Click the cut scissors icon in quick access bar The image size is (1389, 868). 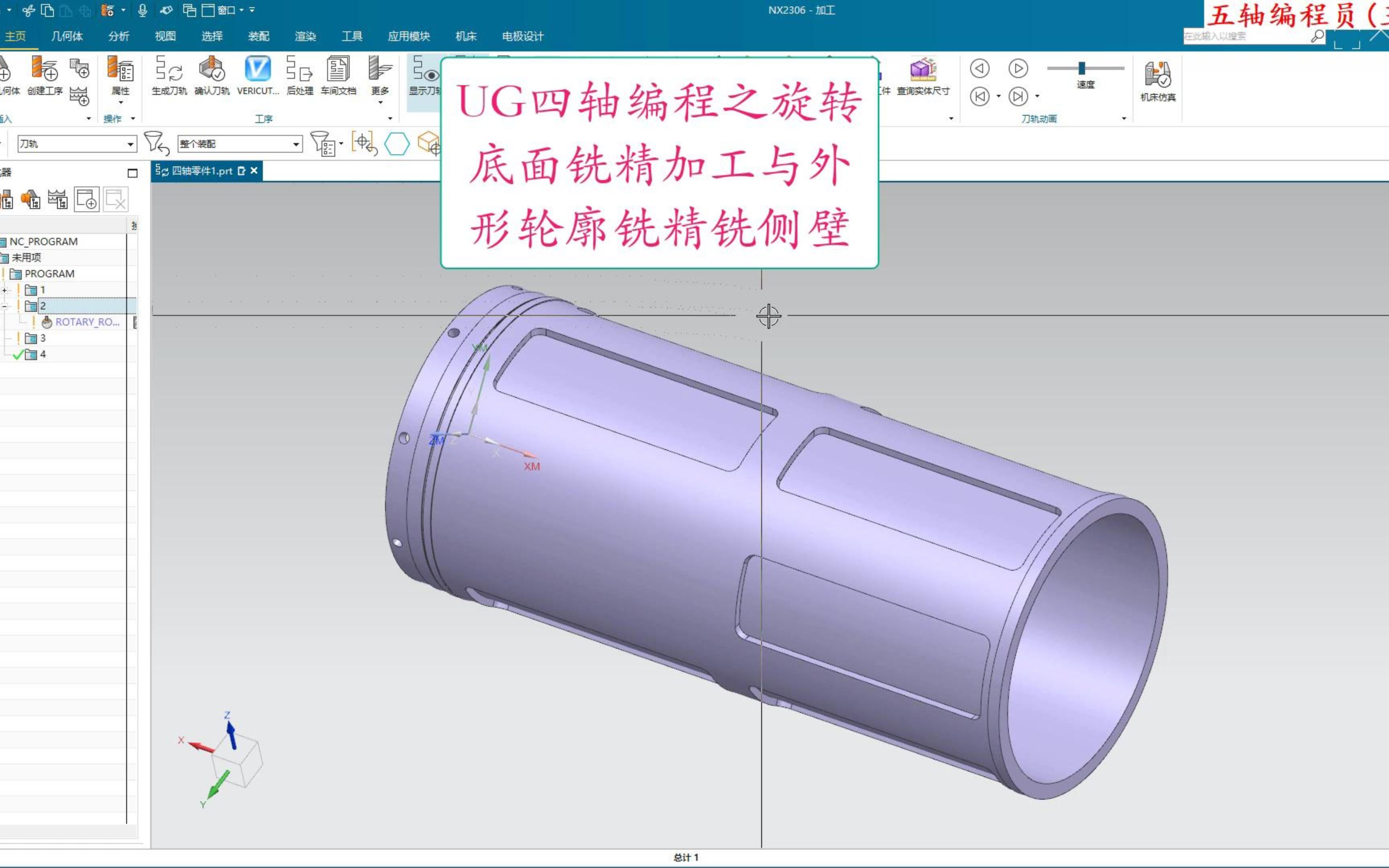[29, 10]
